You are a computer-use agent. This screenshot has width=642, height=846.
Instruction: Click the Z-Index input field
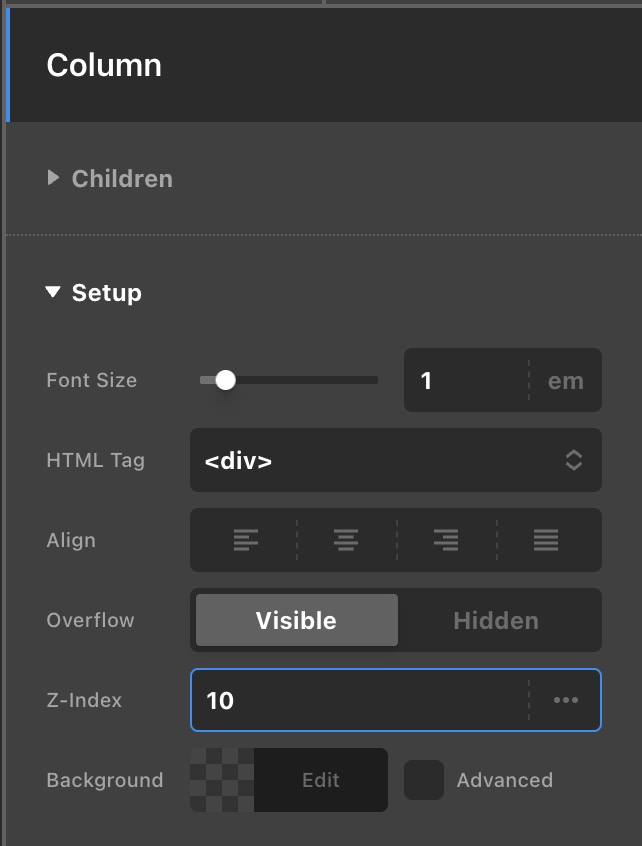point(360,700)
